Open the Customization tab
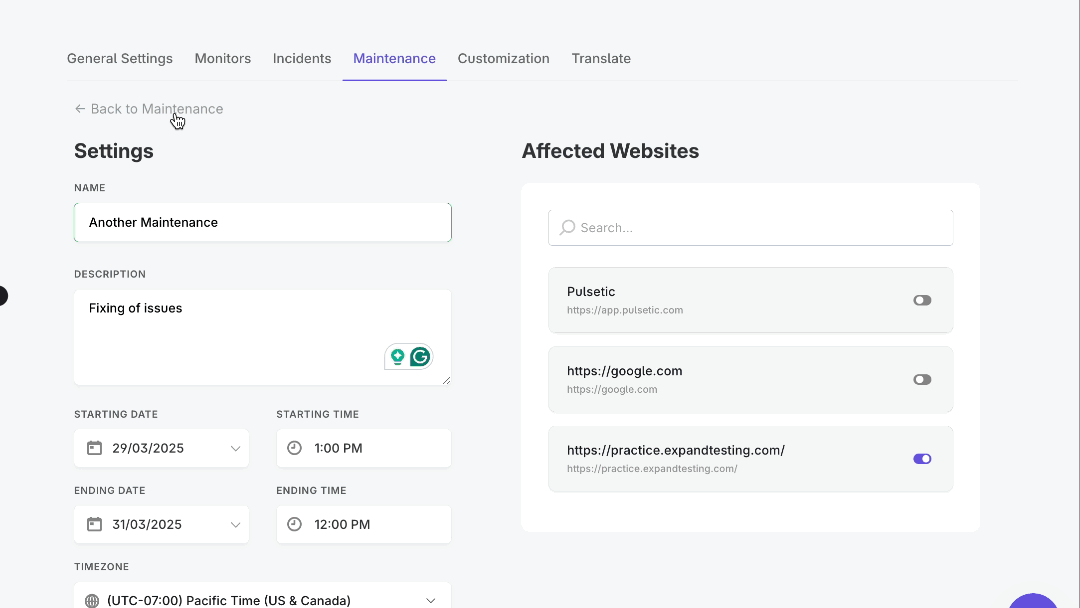This screenshot has height=608, width=1080. [x=503, y=59]
